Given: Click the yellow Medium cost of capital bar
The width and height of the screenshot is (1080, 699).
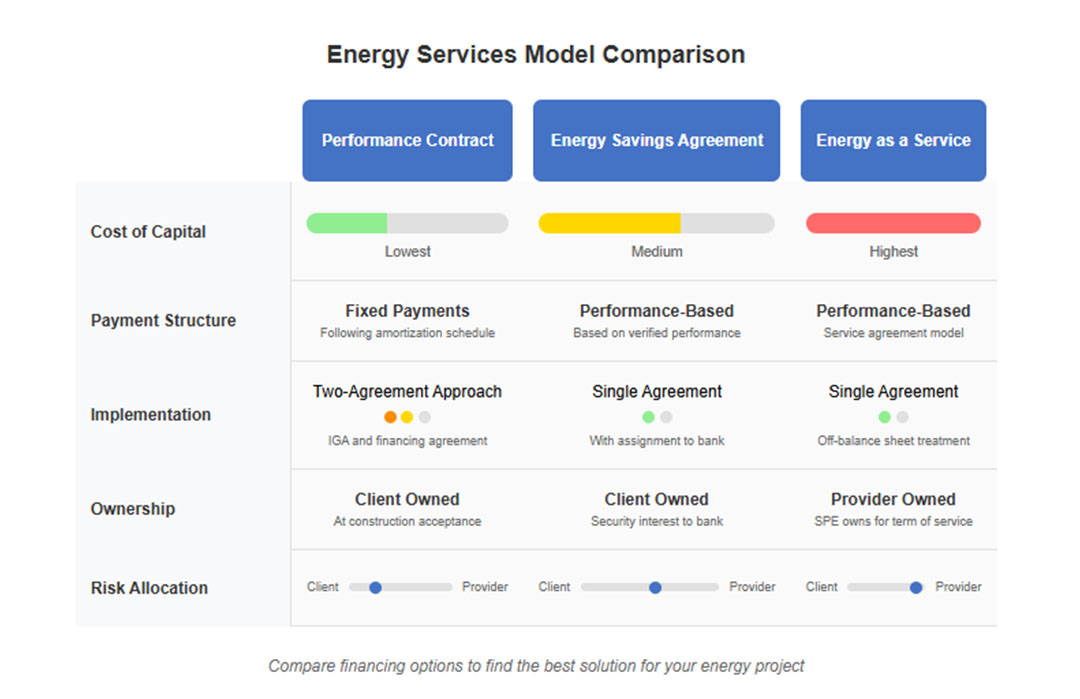Looking at the screenshot, I should point(609,223).
